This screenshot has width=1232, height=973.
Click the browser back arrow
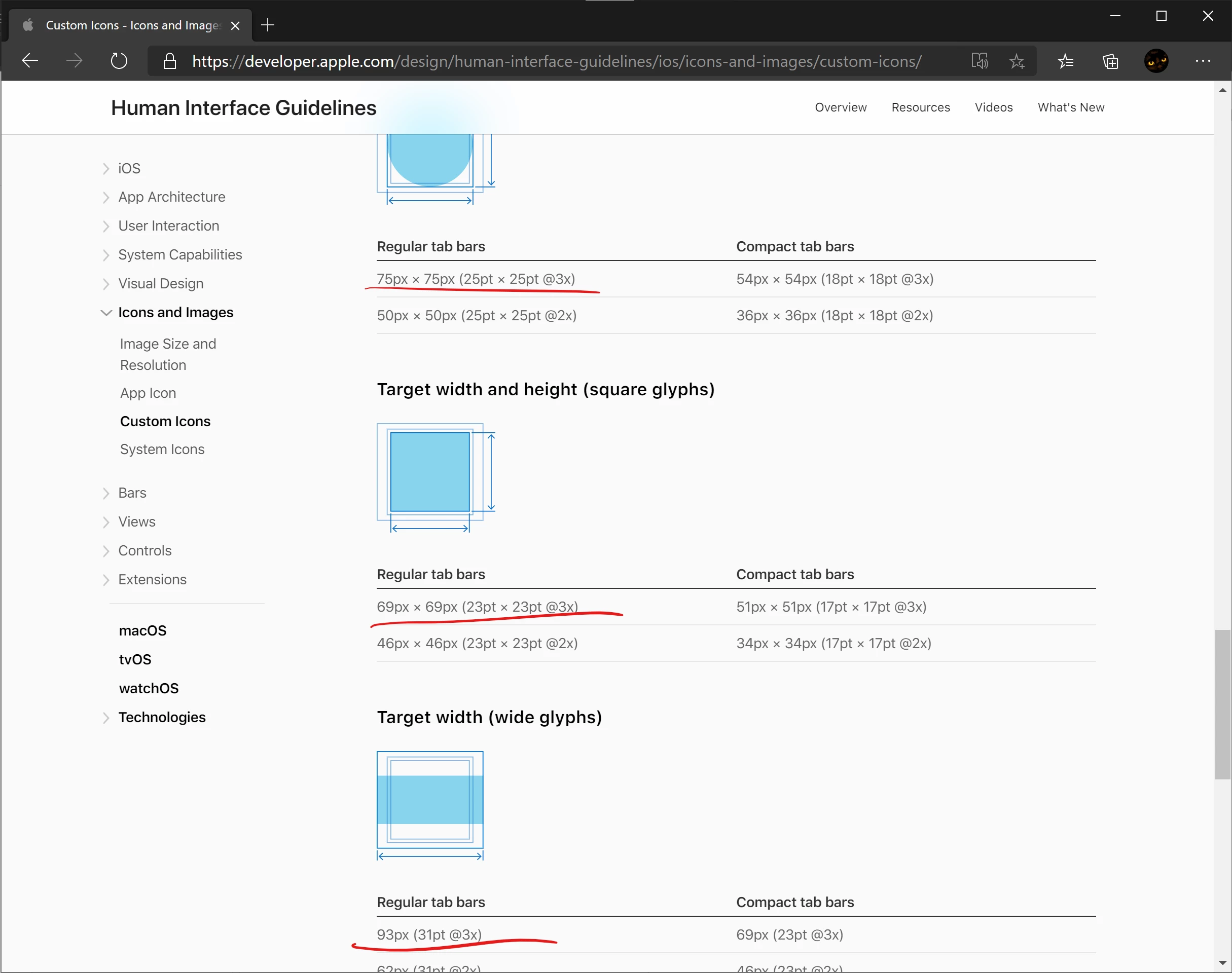[29, 60]
